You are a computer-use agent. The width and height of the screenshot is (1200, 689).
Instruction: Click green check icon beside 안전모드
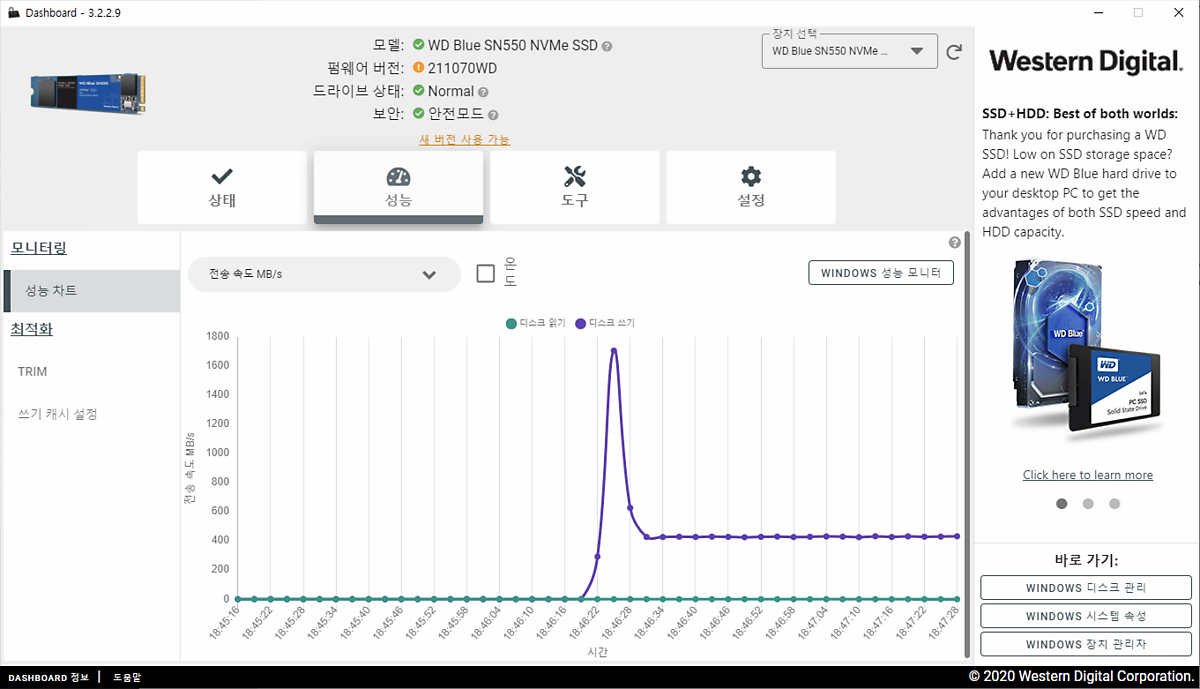418,114
